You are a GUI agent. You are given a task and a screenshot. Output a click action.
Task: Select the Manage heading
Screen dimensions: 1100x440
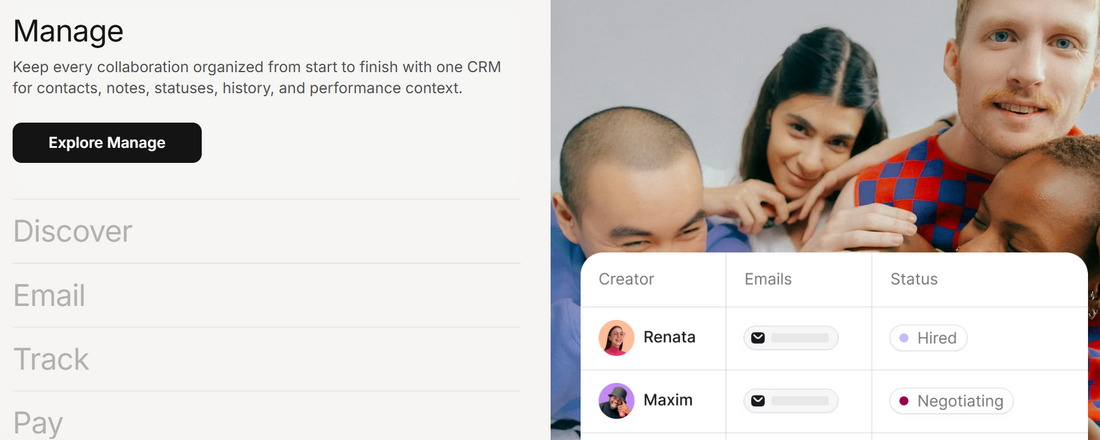(68, 31)
